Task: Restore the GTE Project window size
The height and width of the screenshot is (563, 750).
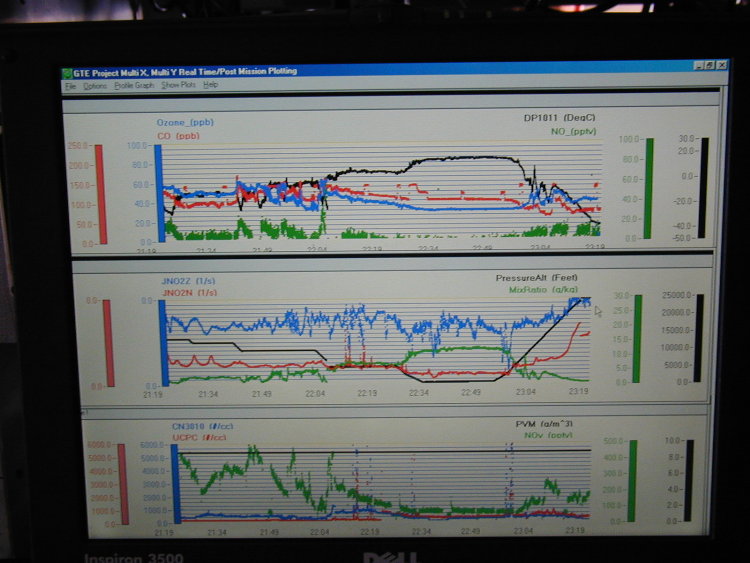Action: point(710,65)
